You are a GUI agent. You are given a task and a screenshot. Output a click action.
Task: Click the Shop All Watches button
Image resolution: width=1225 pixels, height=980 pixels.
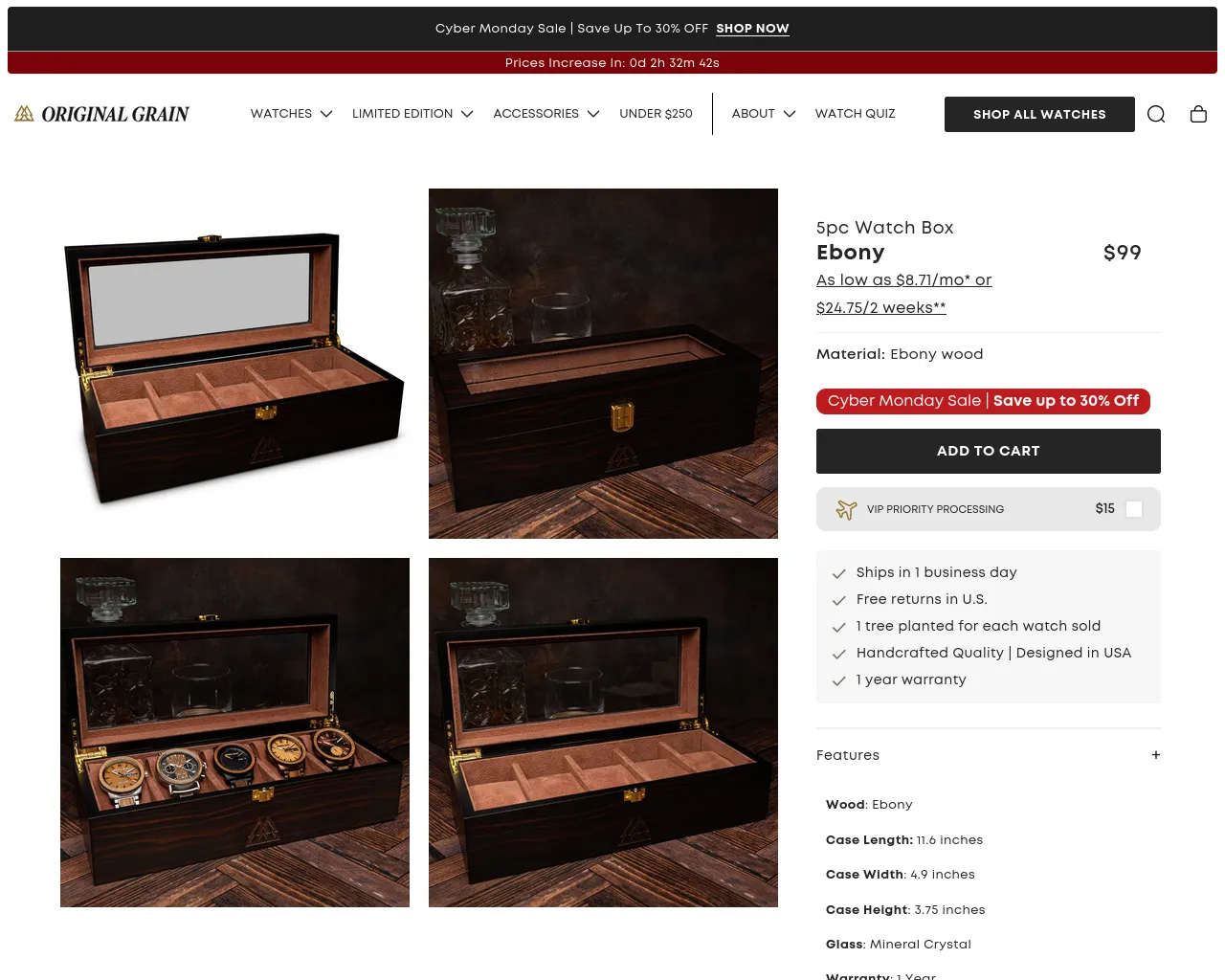1039,114
